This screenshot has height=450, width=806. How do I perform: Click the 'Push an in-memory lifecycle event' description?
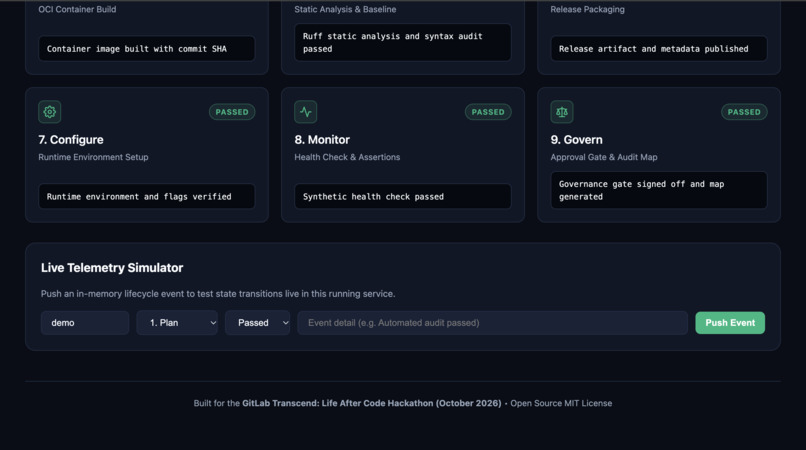click(218, 294)
